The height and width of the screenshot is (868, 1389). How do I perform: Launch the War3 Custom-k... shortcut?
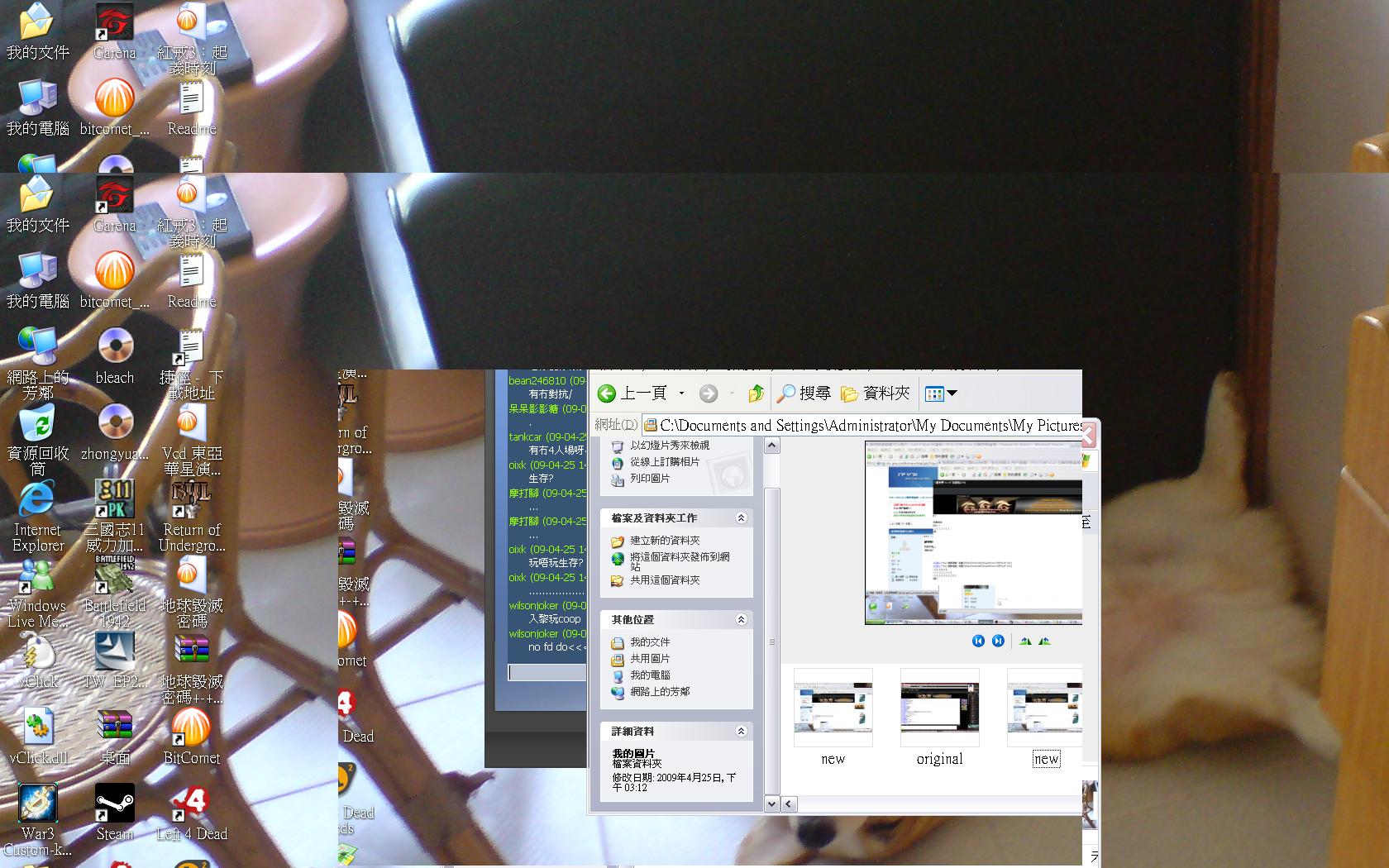click(x=37, y=819)
